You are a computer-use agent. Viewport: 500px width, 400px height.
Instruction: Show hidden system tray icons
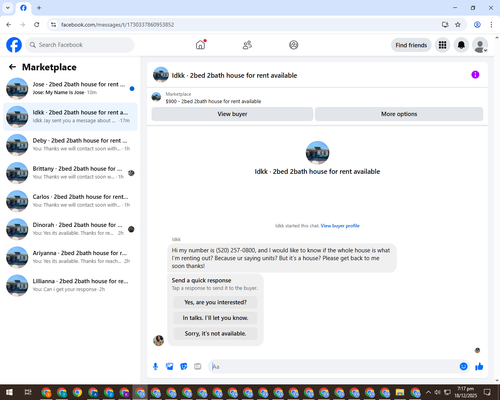click(428, 392)
